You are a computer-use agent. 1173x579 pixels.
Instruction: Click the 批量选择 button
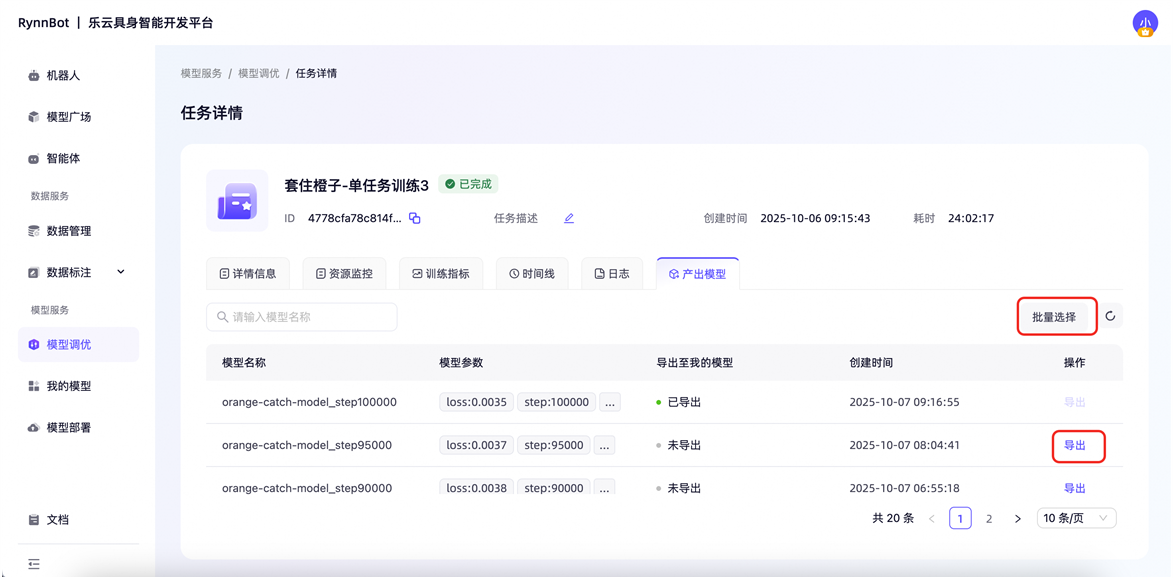(x=1054, y=317)
